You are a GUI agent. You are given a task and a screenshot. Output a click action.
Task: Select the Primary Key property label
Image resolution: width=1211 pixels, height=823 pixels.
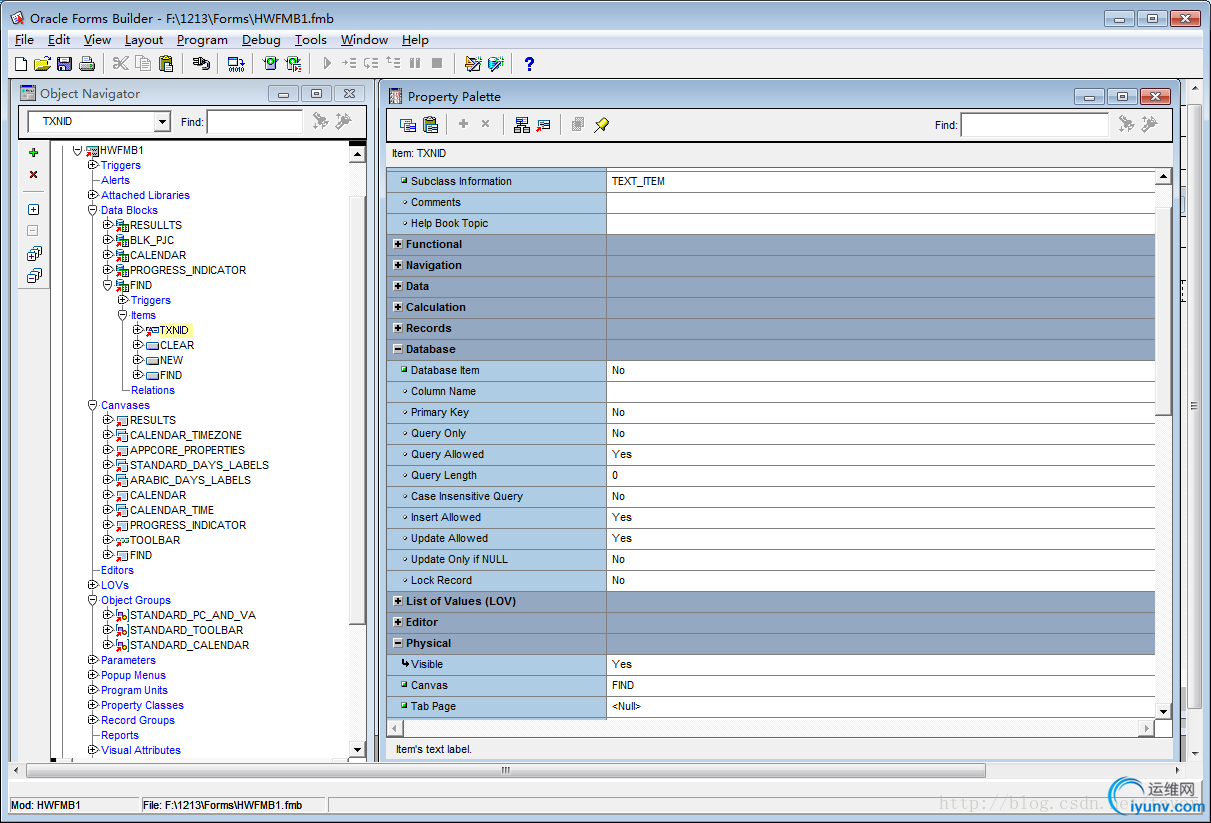[440, 412]
